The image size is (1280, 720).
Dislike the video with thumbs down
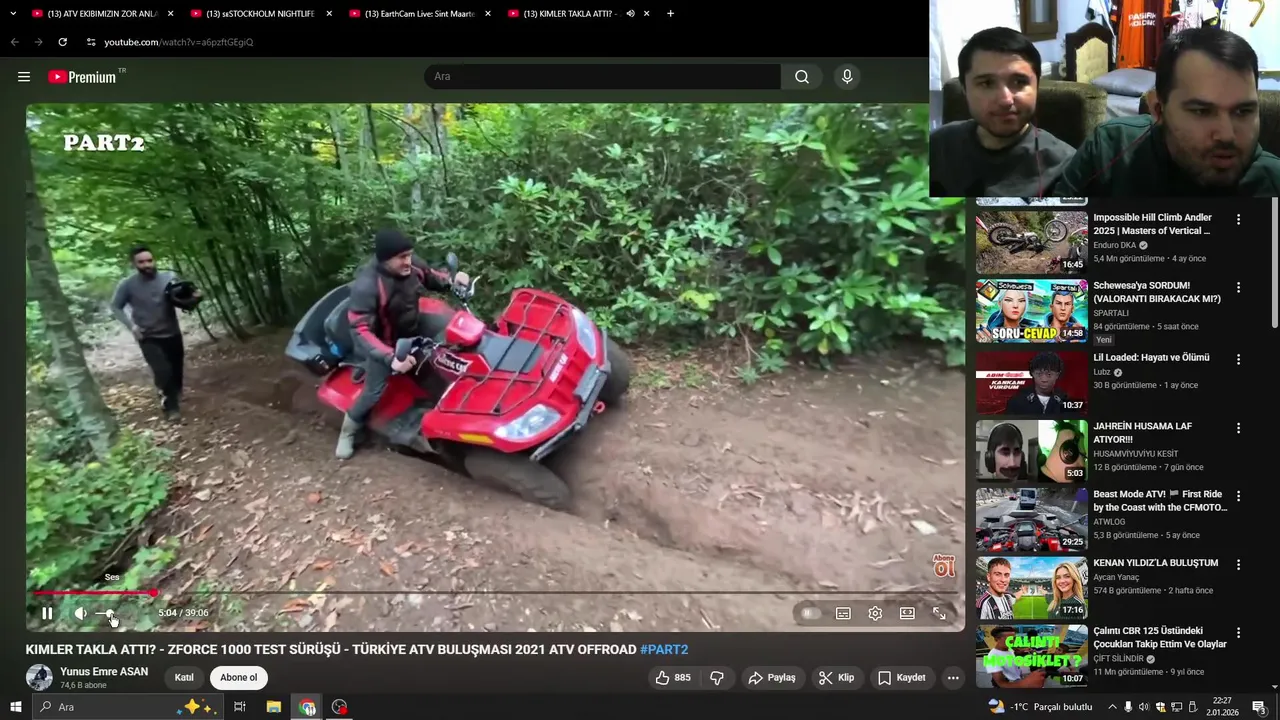click(717, 678)
